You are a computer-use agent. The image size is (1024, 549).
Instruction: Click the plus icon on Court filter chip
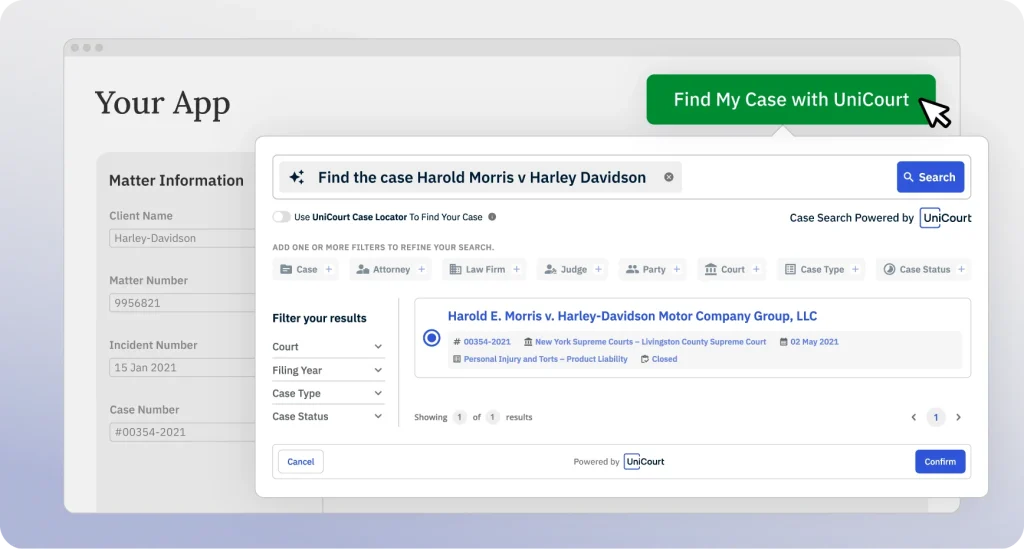tap(756, 269)
